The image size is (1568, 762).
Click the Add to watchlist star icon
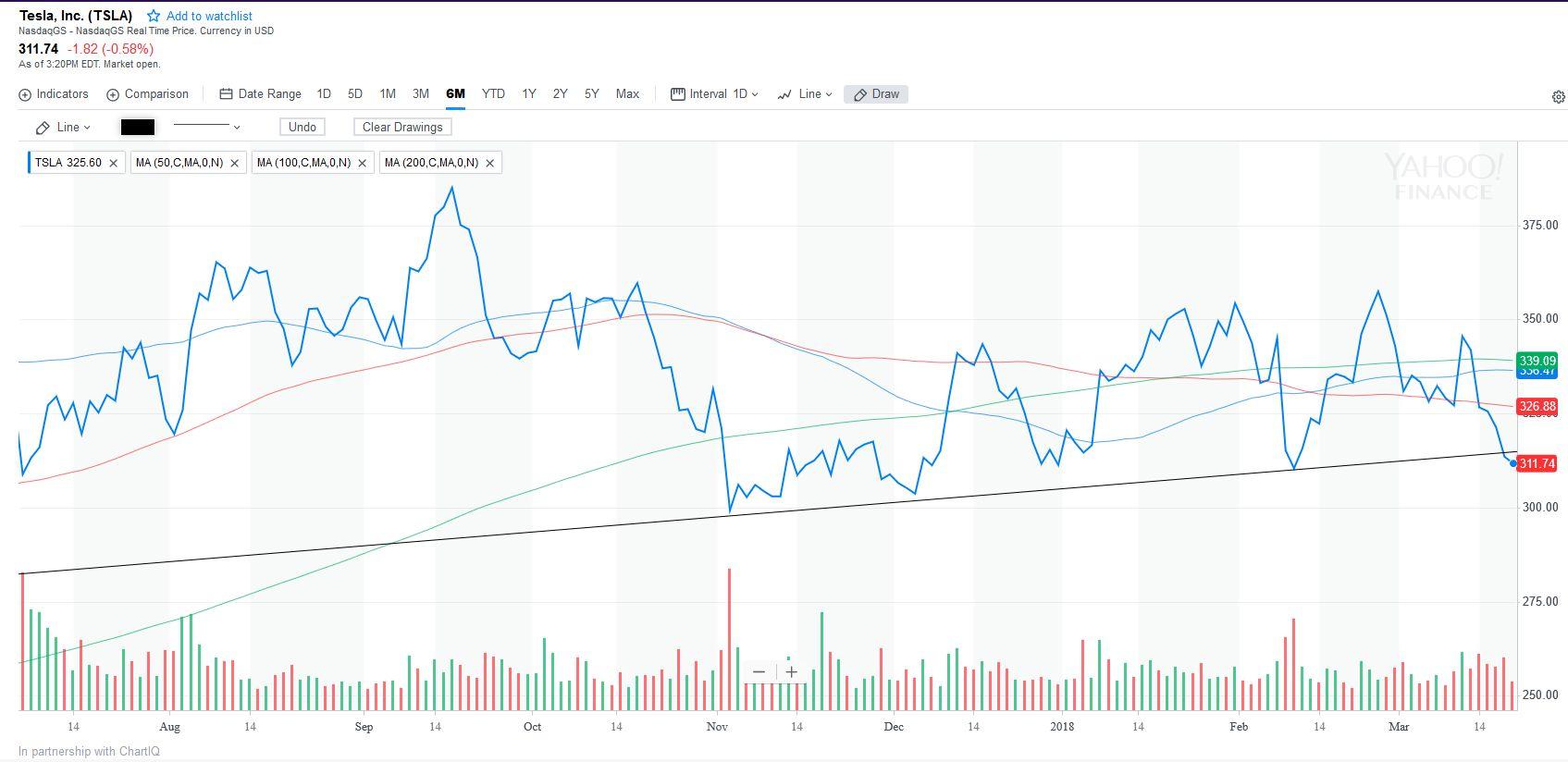(154, 16)
